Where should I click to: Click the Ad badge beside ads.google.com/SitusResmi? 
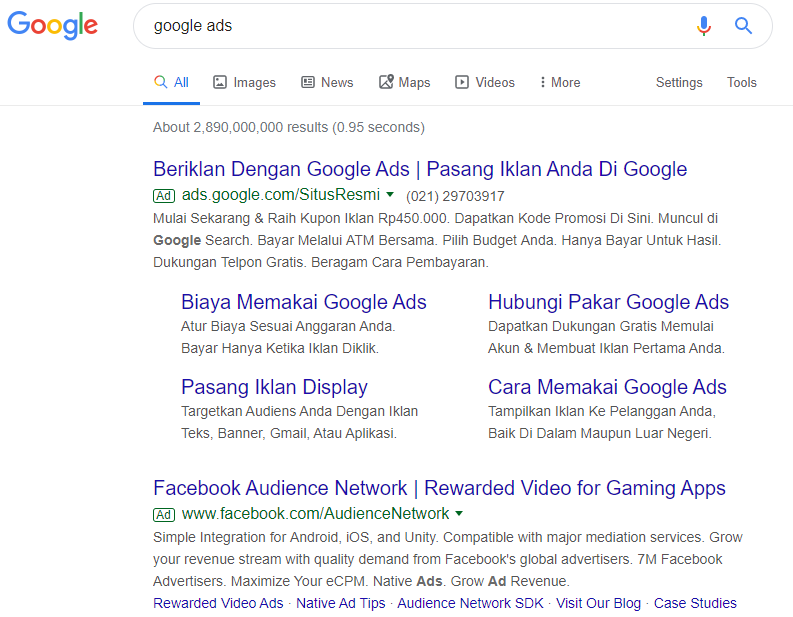[164, 196]
